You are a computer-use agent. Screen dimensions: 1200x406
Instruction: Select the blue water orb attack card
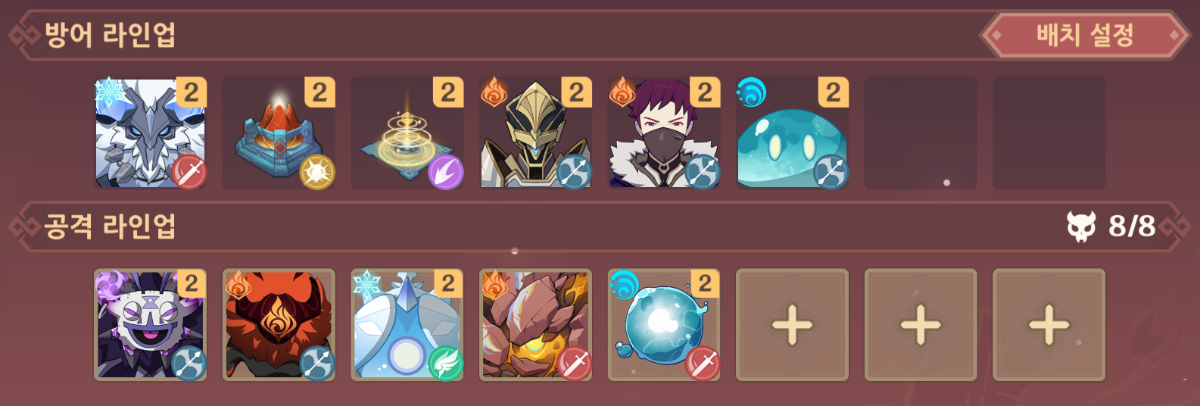click(663, 324)
